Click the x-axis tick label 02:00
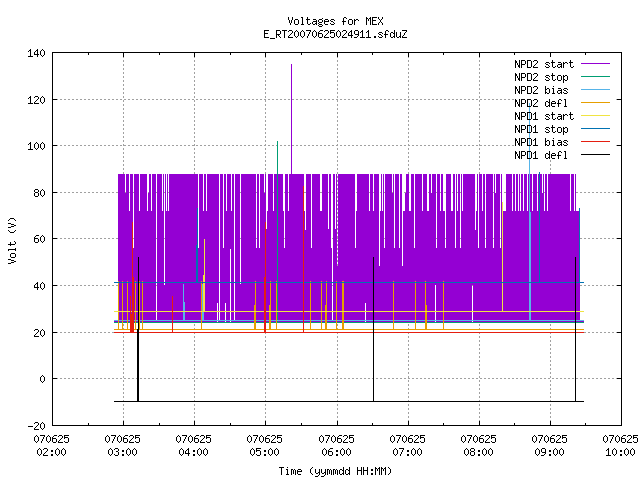The height and width of the screenshot is (480, 640). pyautogui.click(x=51, y=452)
